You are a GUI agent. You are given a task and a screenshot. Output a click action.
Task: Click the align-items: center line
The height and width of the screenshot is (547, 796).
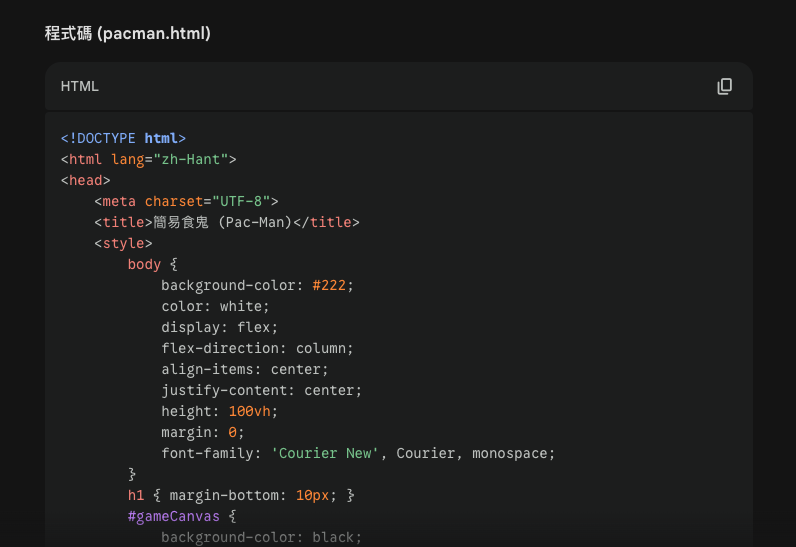[x=244, y=369]
